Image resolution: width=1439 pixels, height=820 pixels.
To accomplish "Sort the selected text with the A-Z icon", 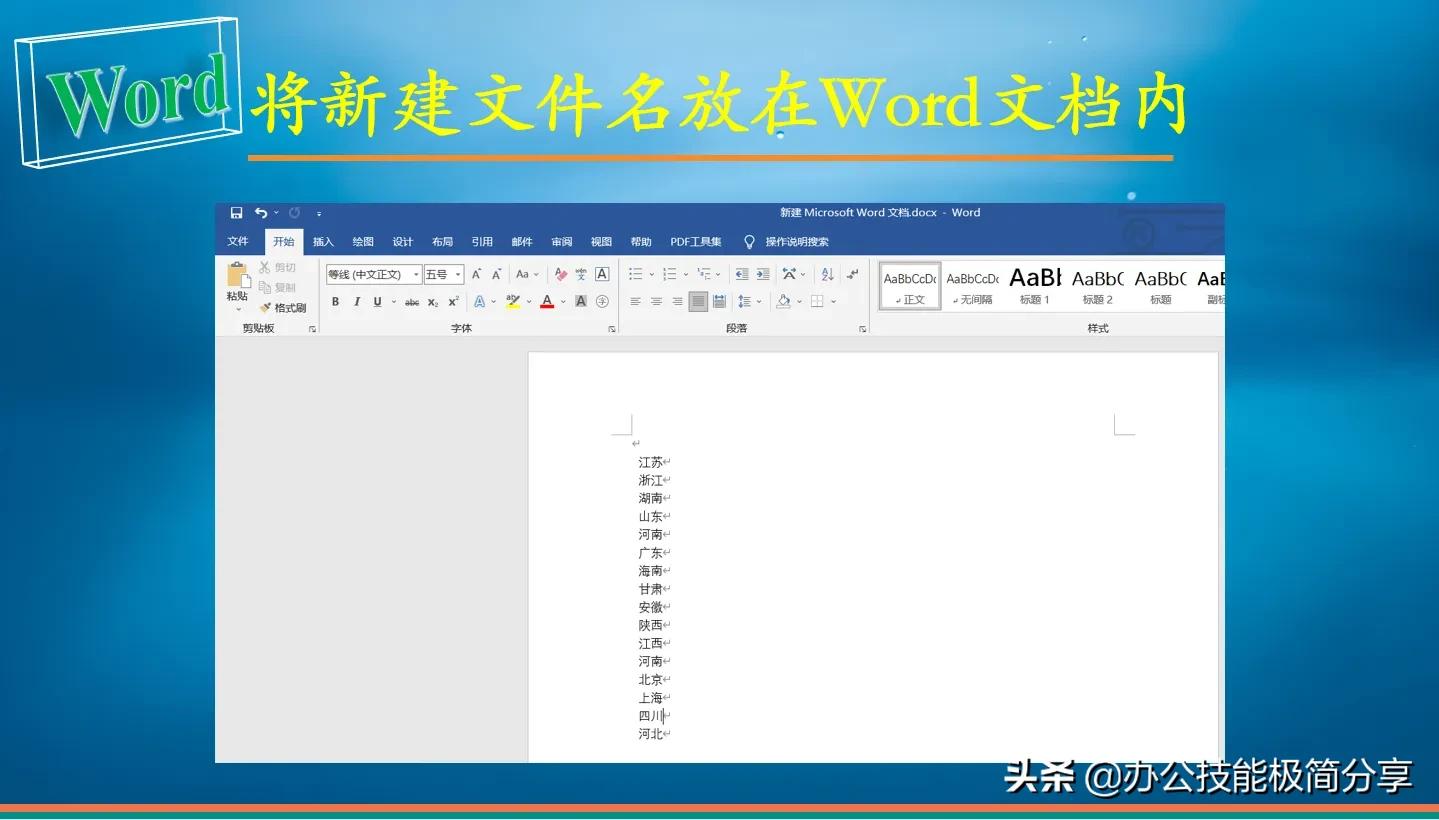I will point(827,274).
